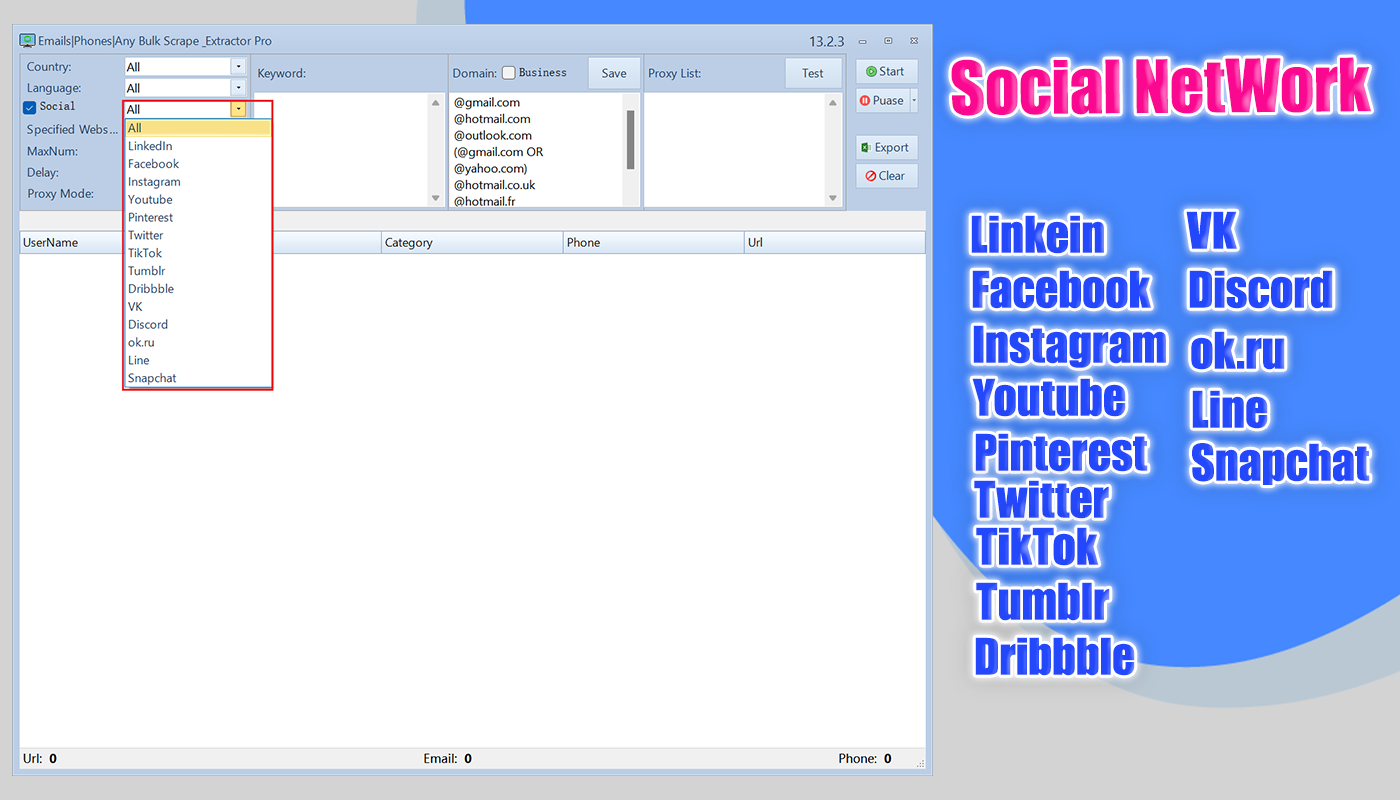Choose TikTok from the social list
The height and width of the screenshot is (800, 1400).
tap(198, 254)
